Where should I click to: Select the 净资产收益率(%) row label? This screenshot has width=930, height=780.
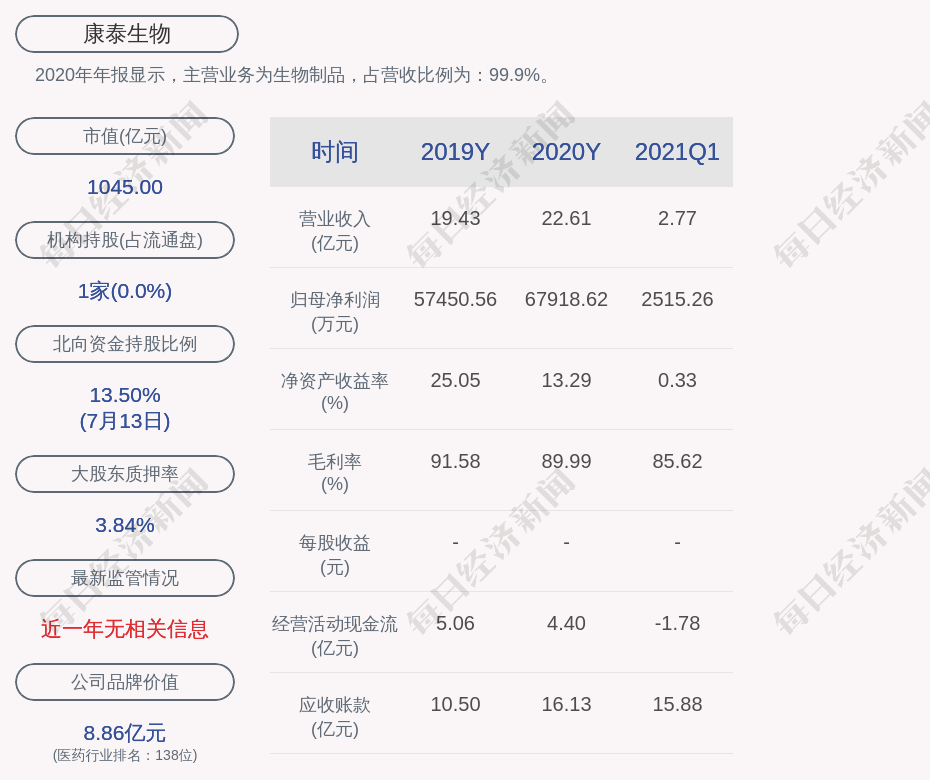click(335, 392)
